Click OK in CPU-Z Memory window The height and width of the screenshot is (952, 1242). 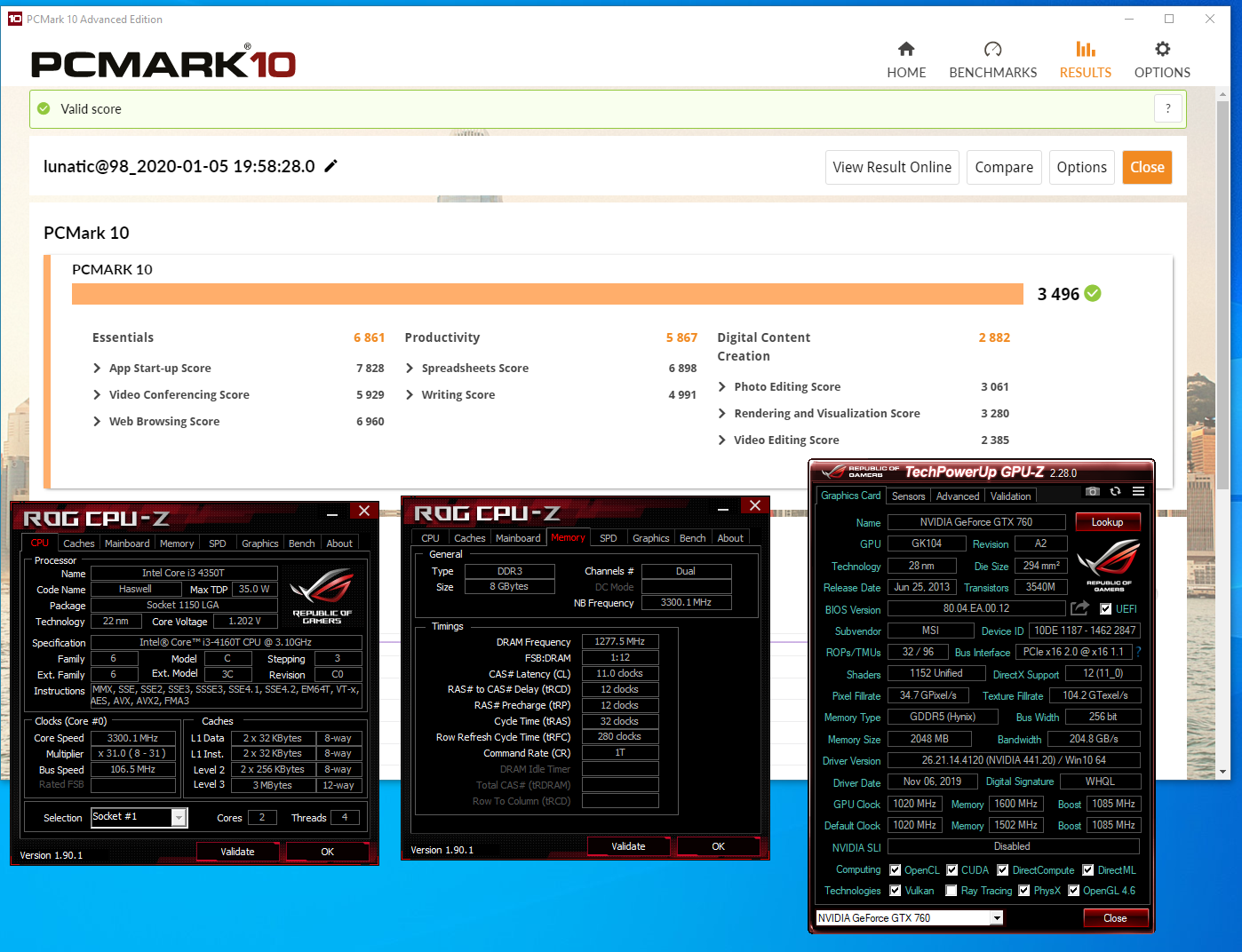[718, 846]
